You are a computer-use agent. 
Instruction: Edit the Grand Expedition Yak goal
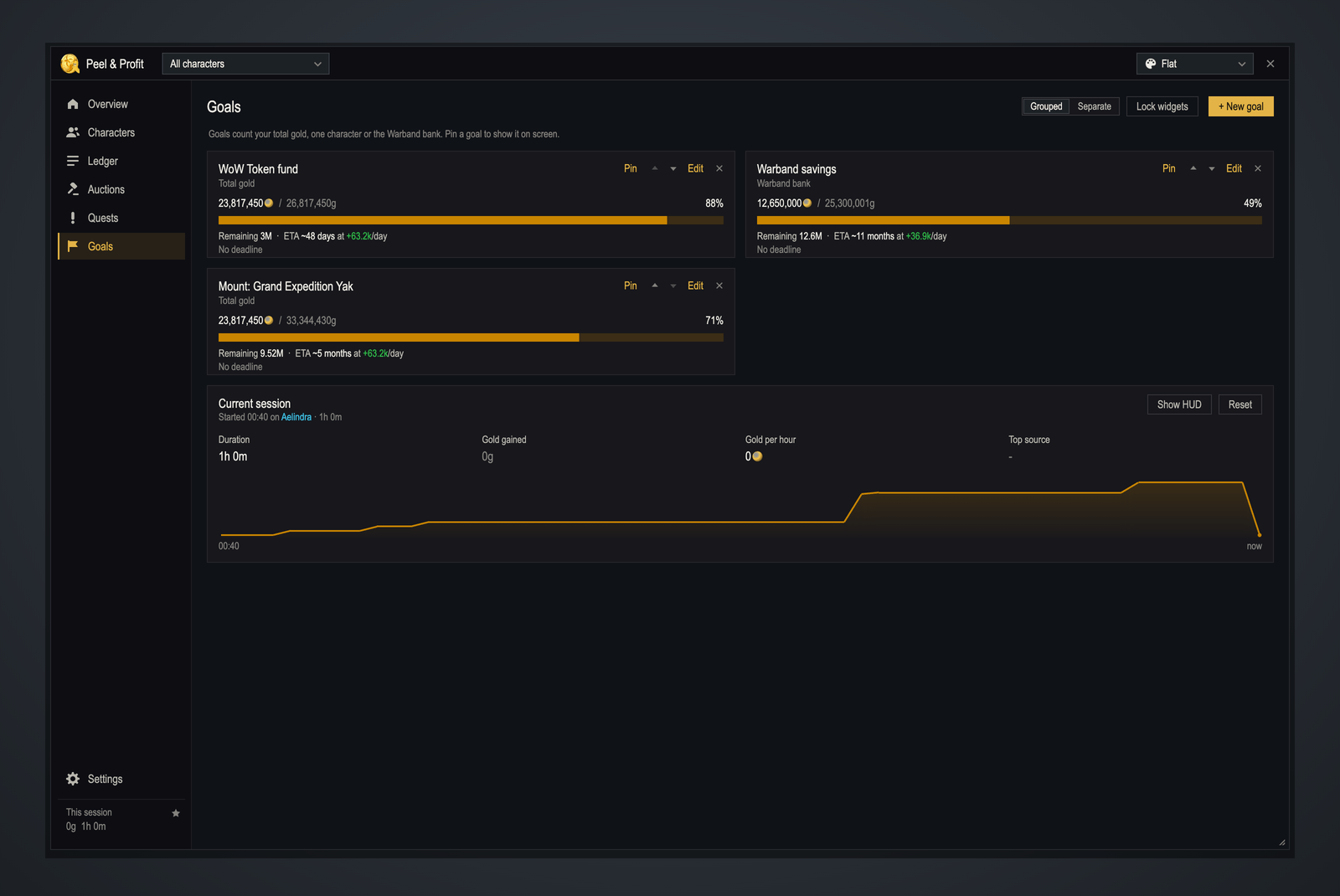click(696, 286)
